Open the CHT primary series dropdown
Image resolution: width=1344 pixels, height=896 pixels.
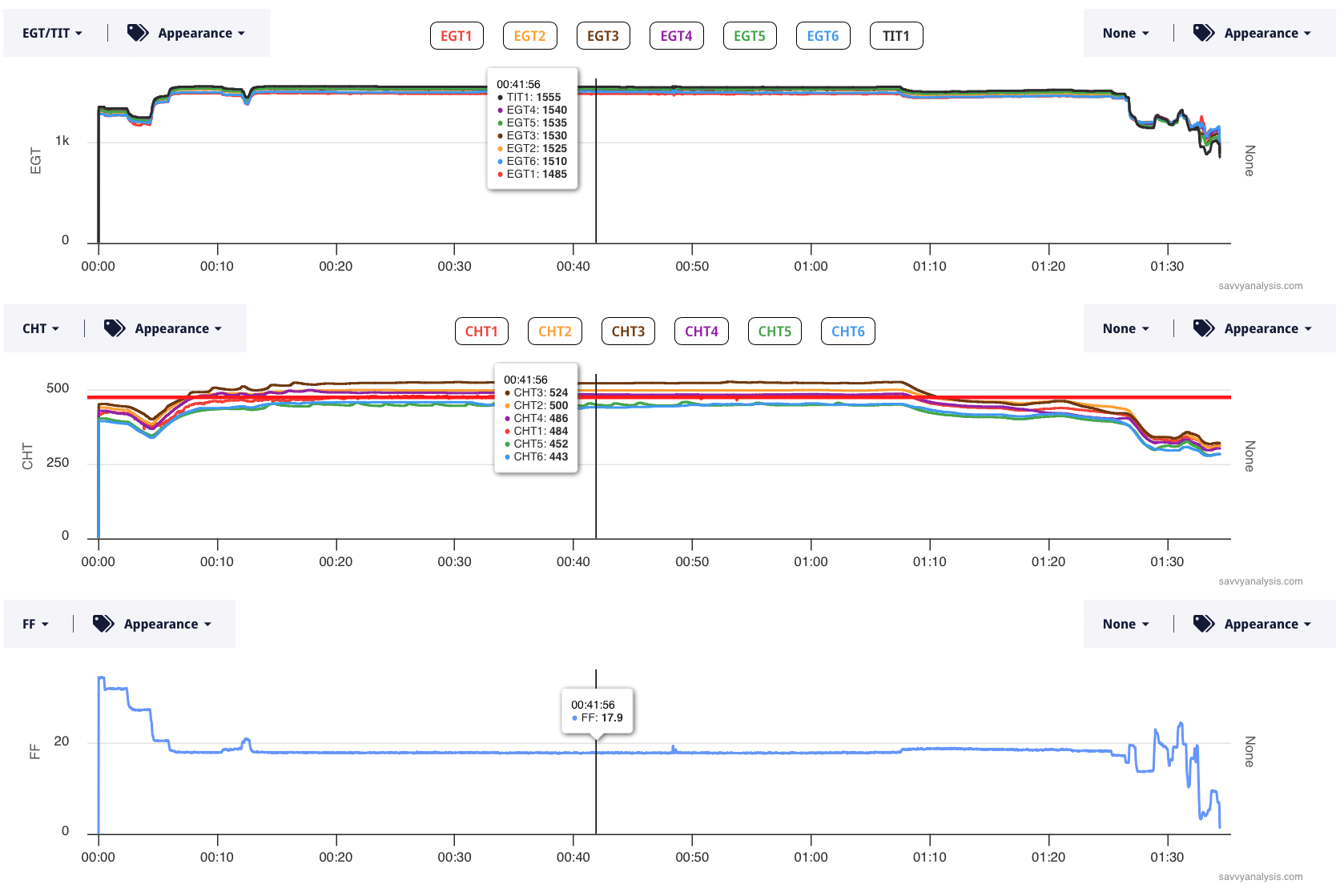(x=40, y=328)
